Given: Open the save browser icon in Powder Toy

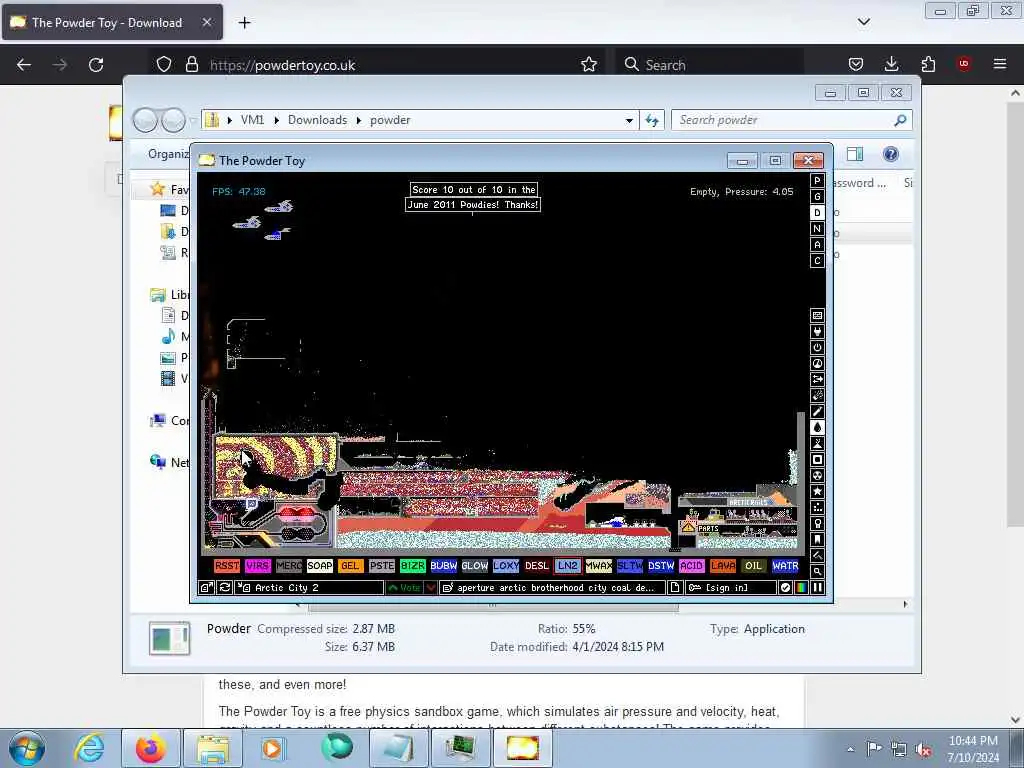Looking at the screenshot, I should [206, 588].
